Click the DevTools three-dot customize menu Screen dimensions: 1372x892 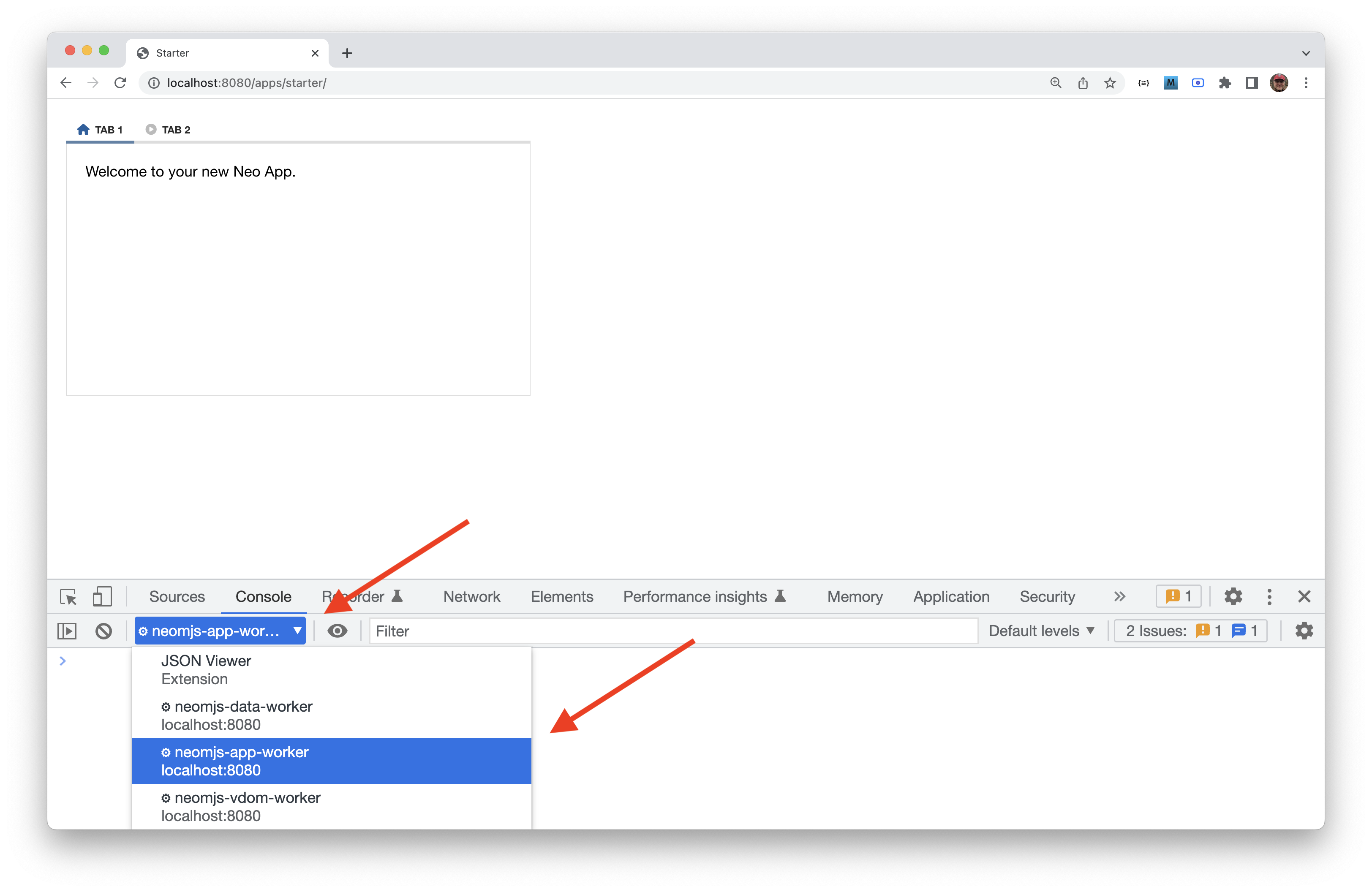pyautogui.click(x=1269, y=596)
